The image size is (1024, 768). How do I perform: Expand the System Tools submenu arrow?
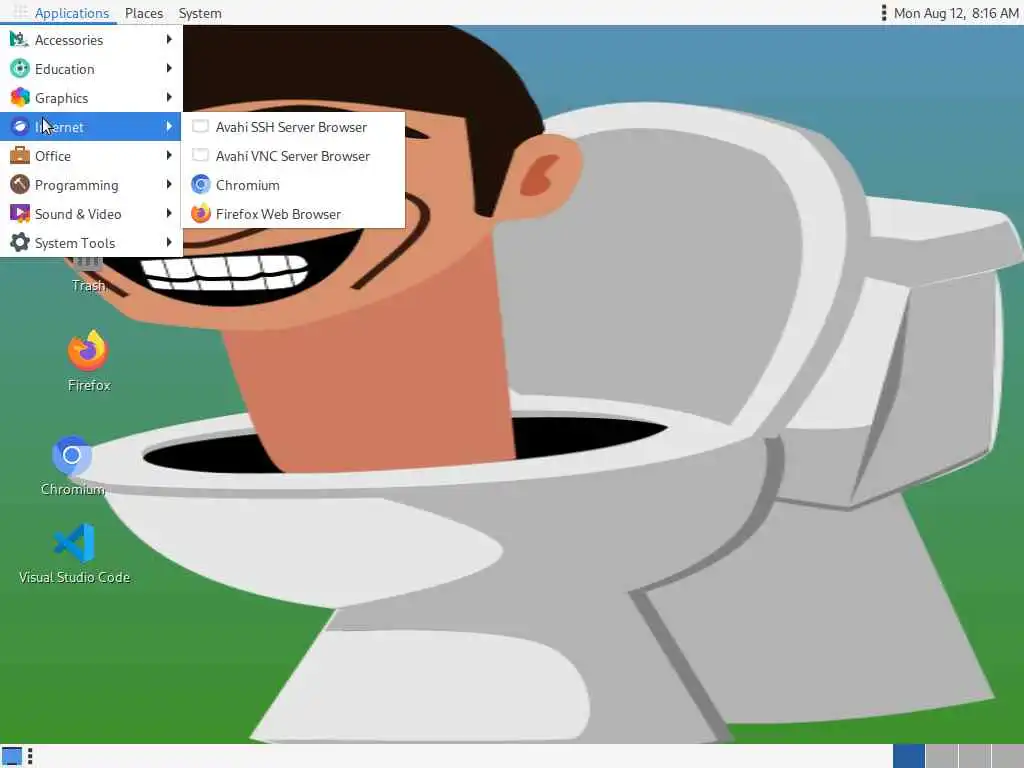[x=169, y=242]
